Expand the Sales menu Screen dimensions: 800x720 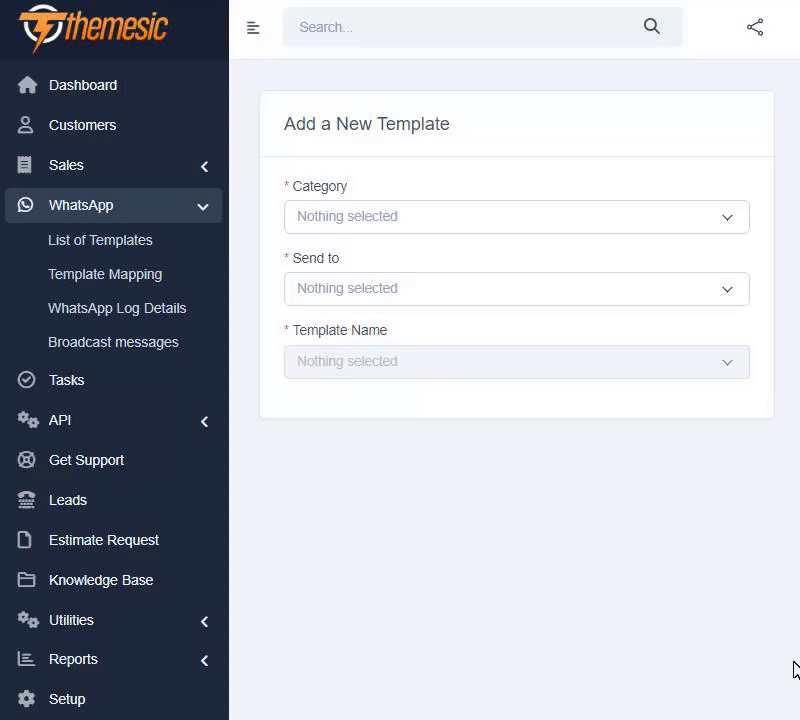203,166
